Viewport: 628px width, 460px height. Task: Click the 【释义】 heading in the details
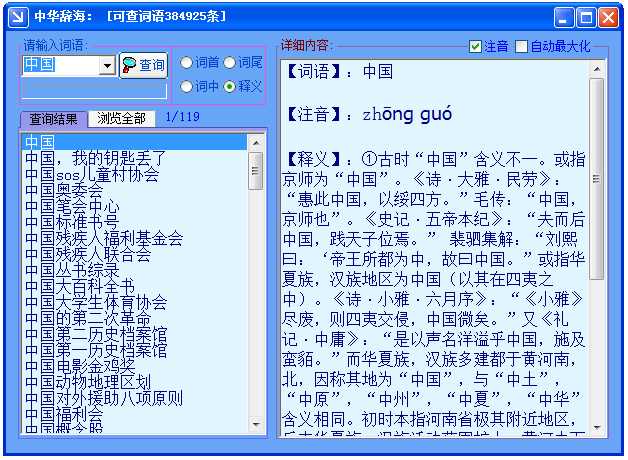click(x=314, y=159)
